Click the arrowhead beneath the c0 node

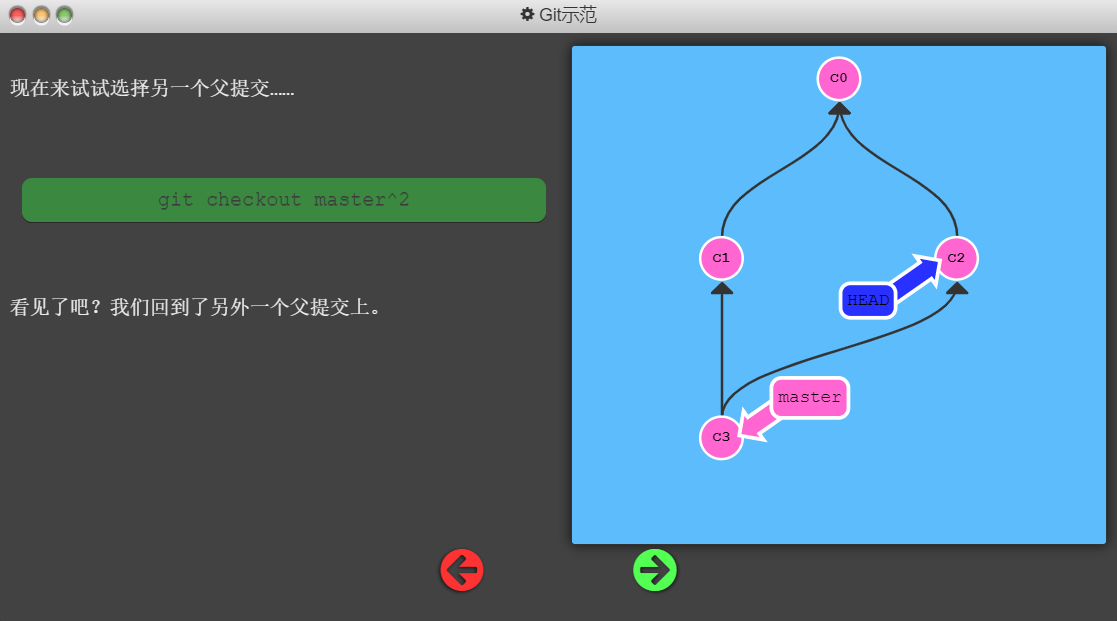839,109
